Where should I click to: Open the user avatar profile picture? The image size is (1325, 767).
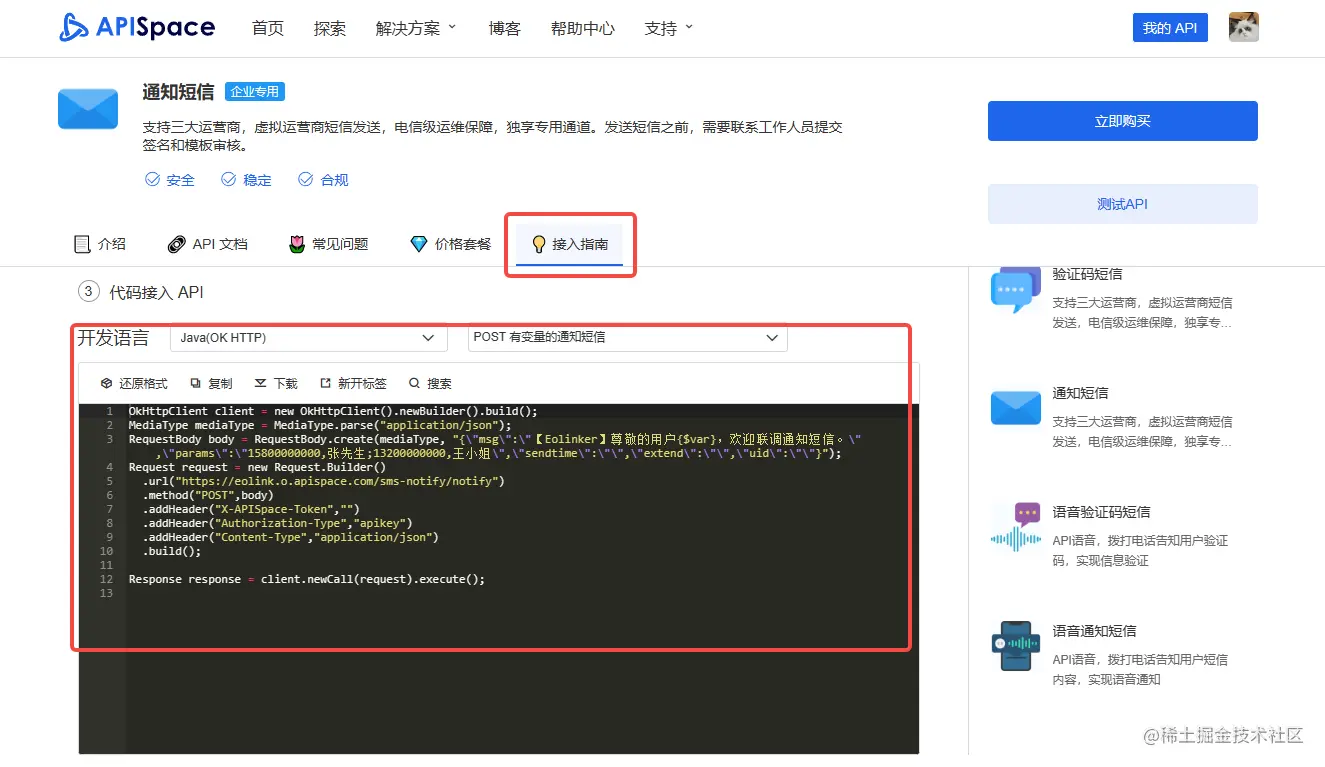pos(1243,27)
